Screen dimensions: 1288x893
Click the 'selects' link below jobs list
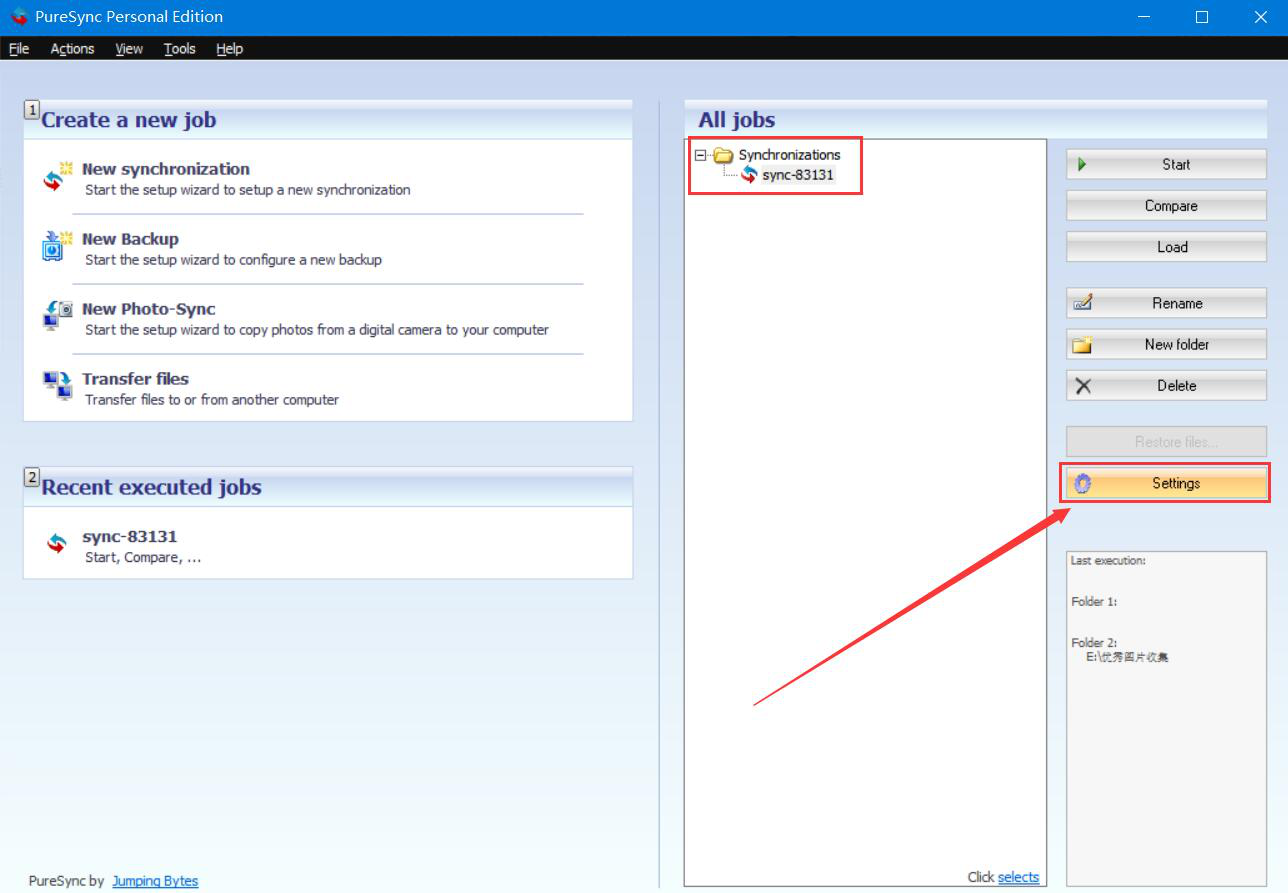(1018, 877)
